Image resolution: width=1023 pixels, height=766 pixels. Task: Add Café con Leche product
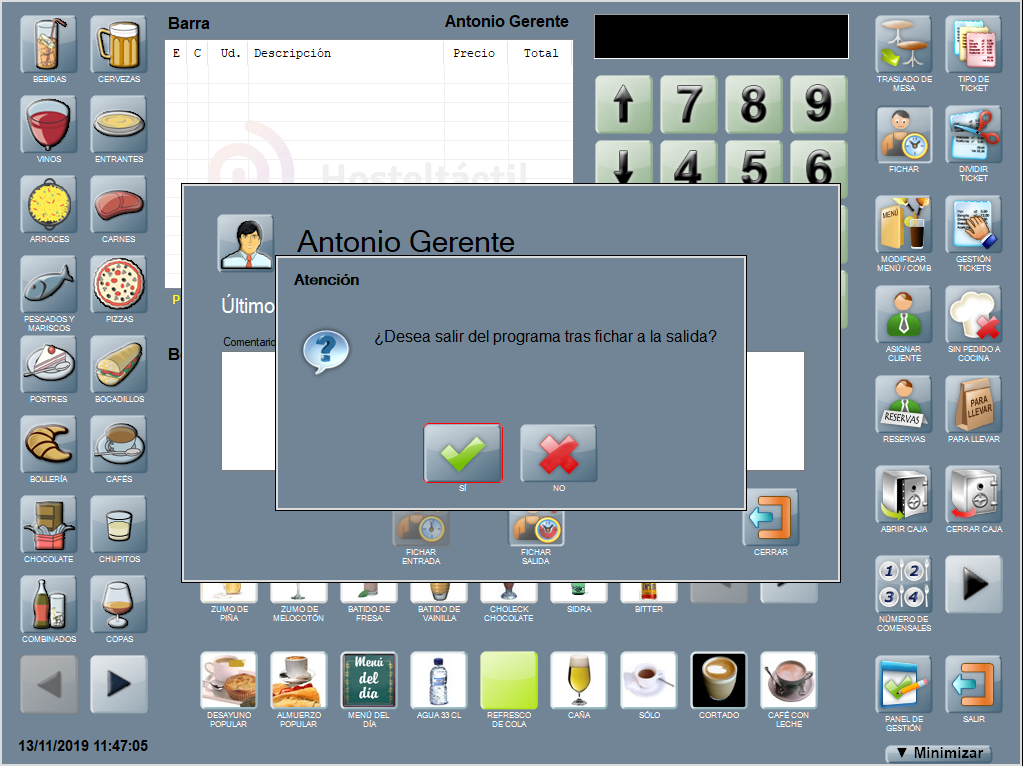point(788,680)
